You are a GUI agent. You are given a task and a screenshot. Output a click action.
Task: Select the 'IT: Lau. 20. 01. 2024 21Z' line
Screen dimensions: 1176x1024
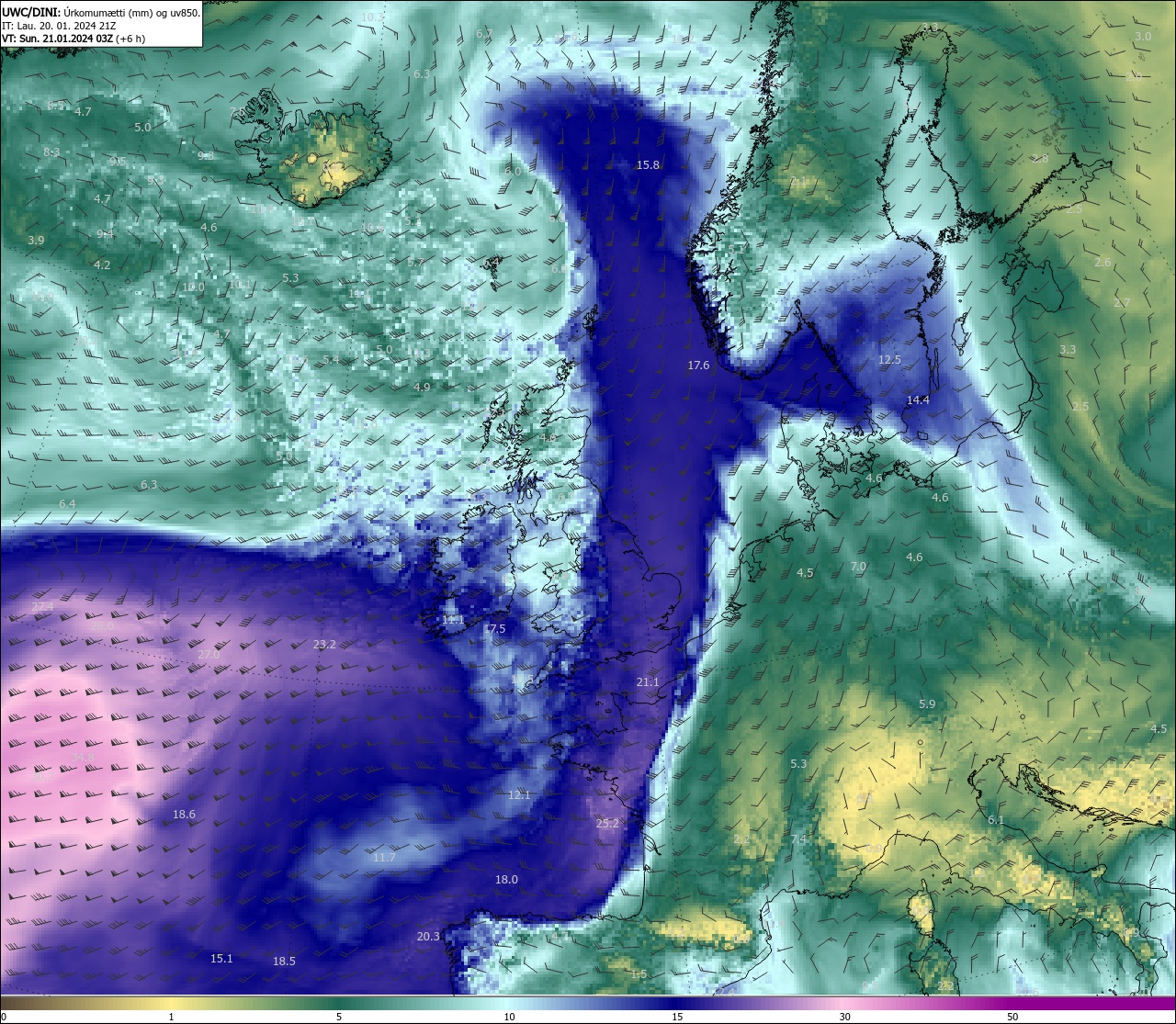point(59,26)
